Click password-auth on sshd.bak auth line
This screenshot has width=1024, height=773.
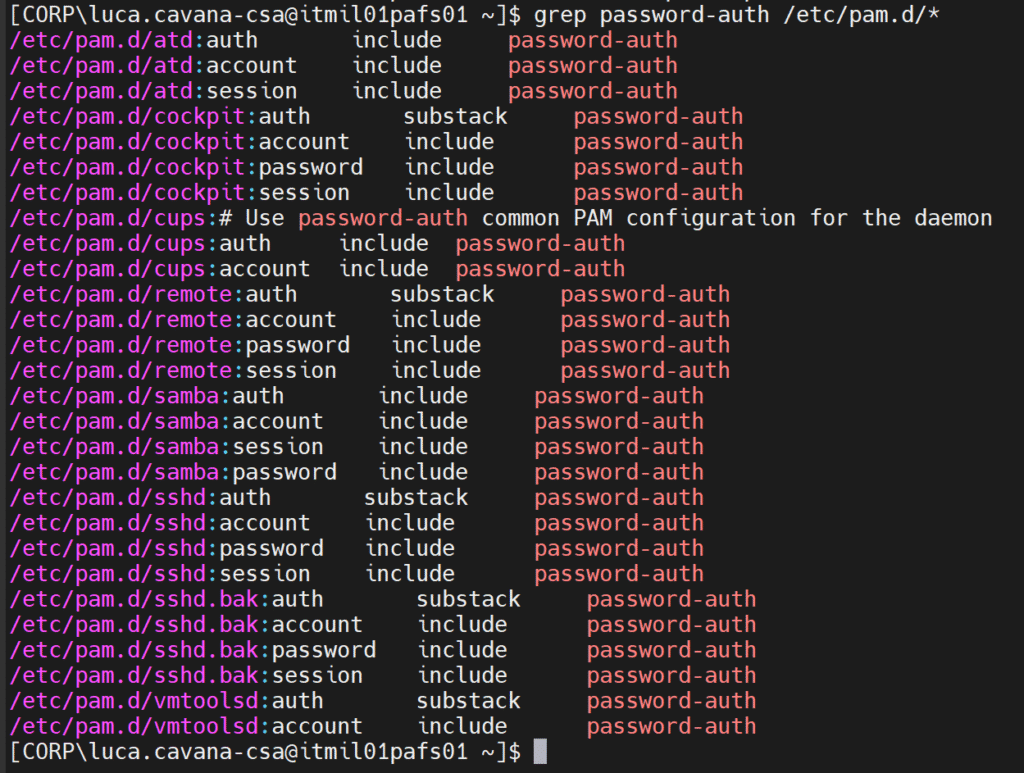671,599
